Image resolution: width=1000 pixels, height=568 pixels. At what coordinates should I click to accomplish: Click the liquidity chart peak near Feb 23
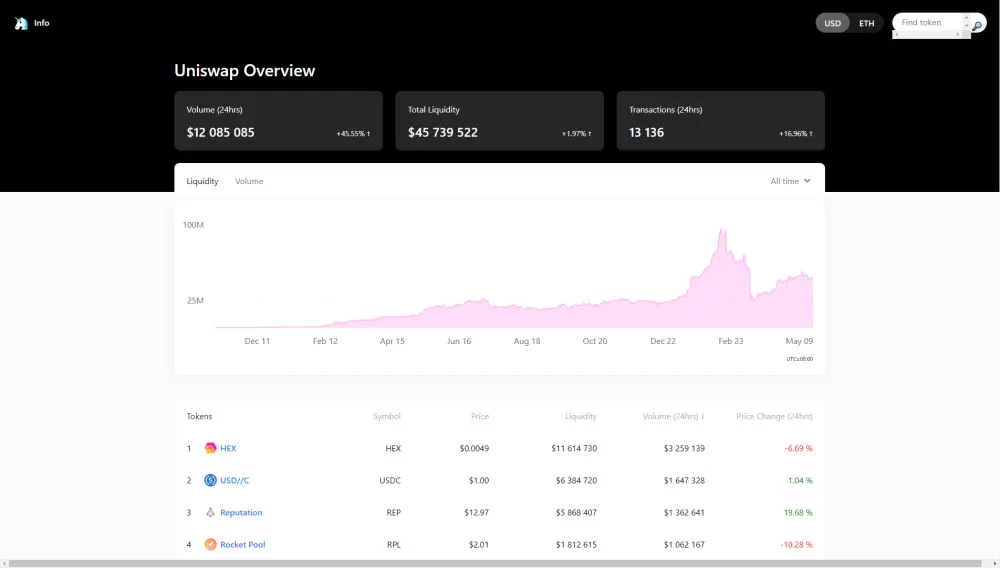click(723, 231)
